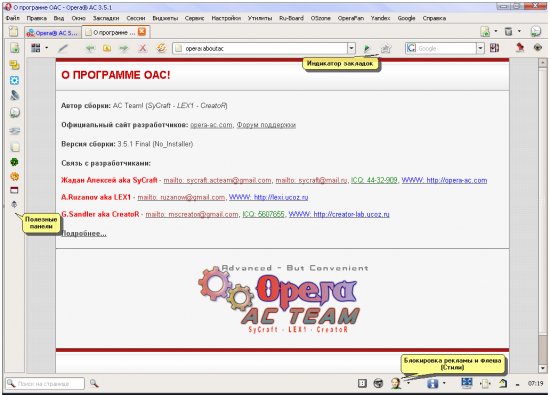Click the red X stop button
This screenshot has width=550, height=395.
click(142, 48)
